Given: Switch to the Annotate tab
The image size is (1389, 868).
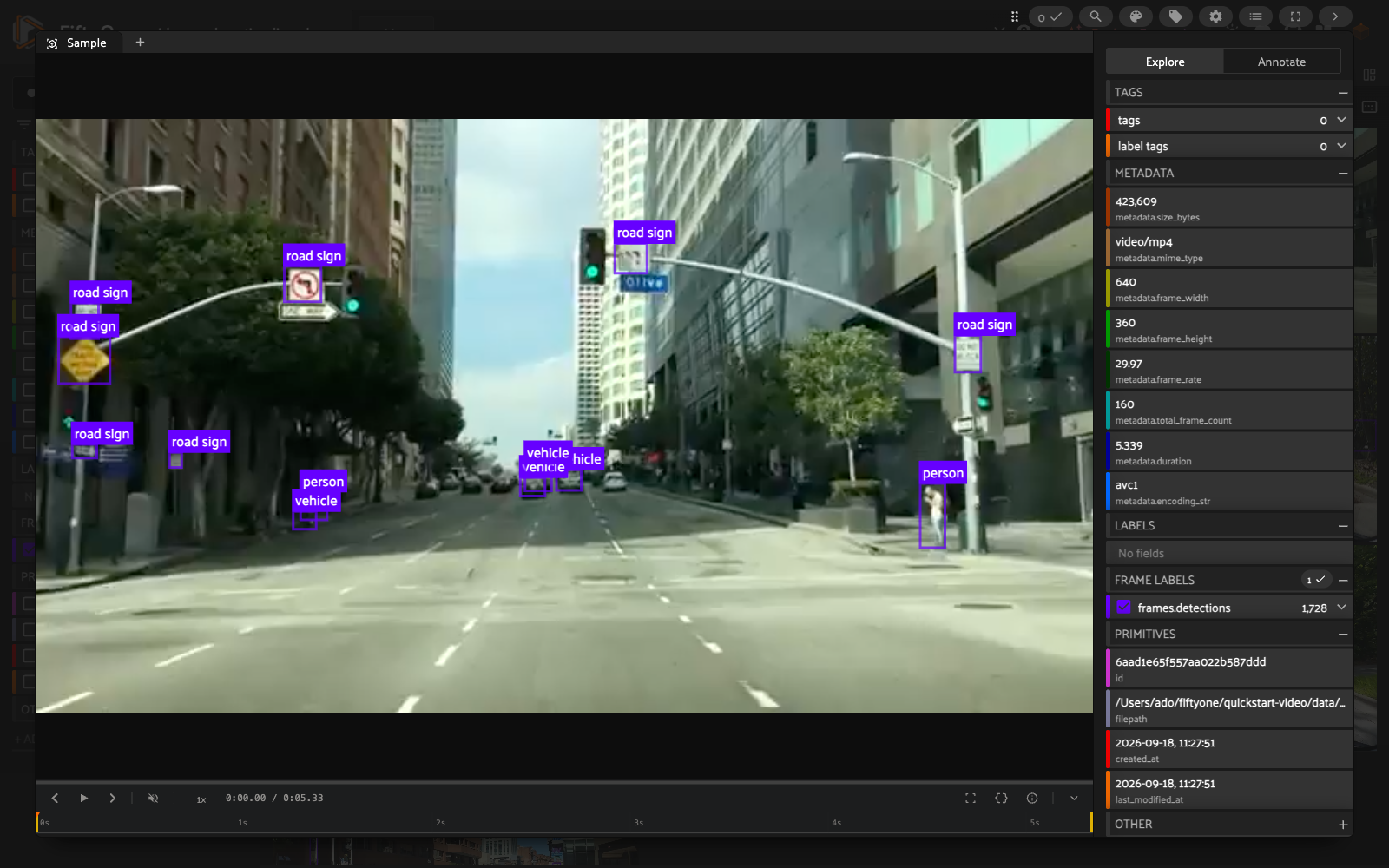Looking at the screenshot, I should [1281, 62].
